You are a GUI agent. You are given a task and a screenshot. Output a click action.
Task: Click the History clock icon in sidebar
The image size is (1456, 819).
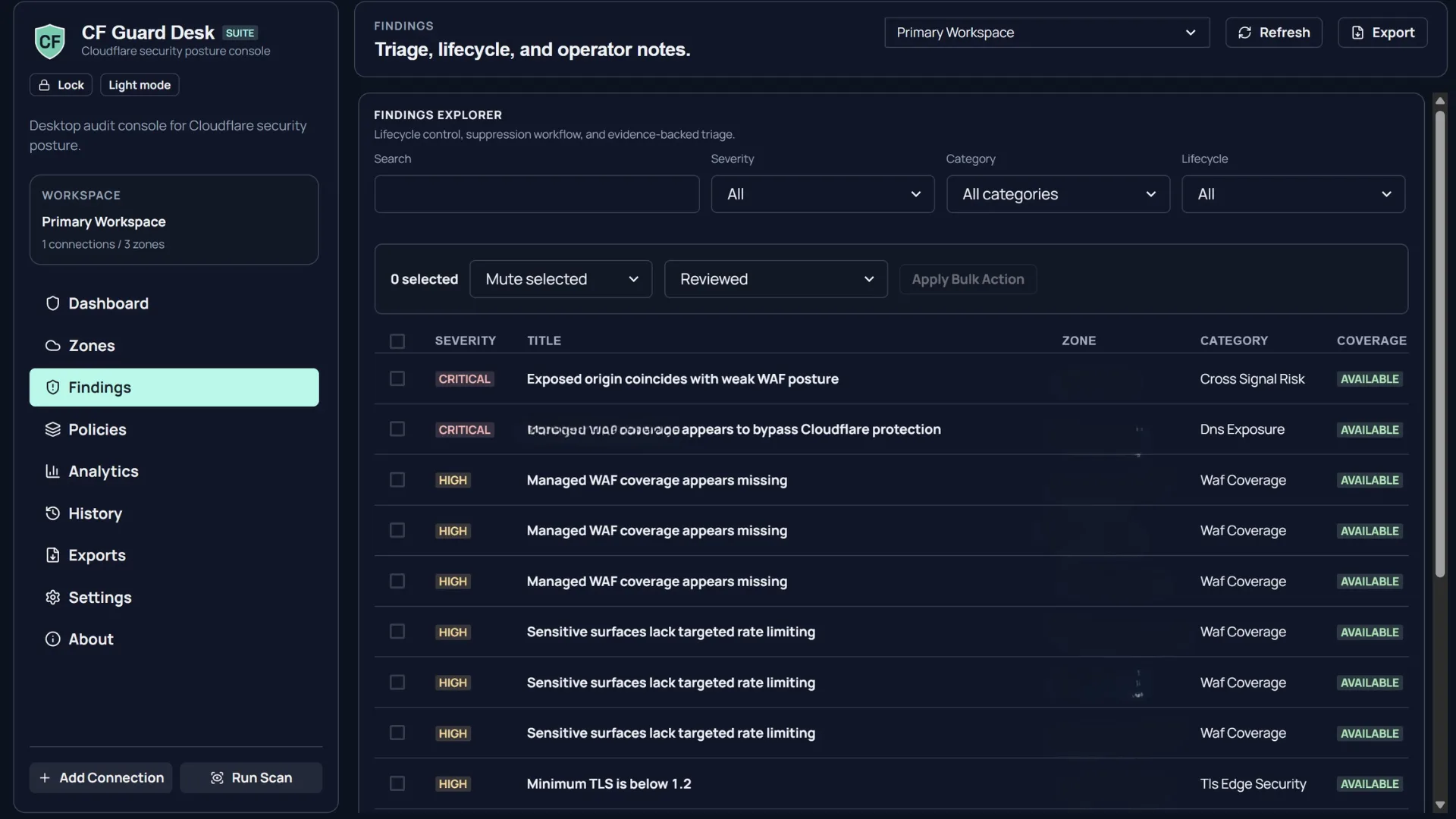click(x=52, y=513)
